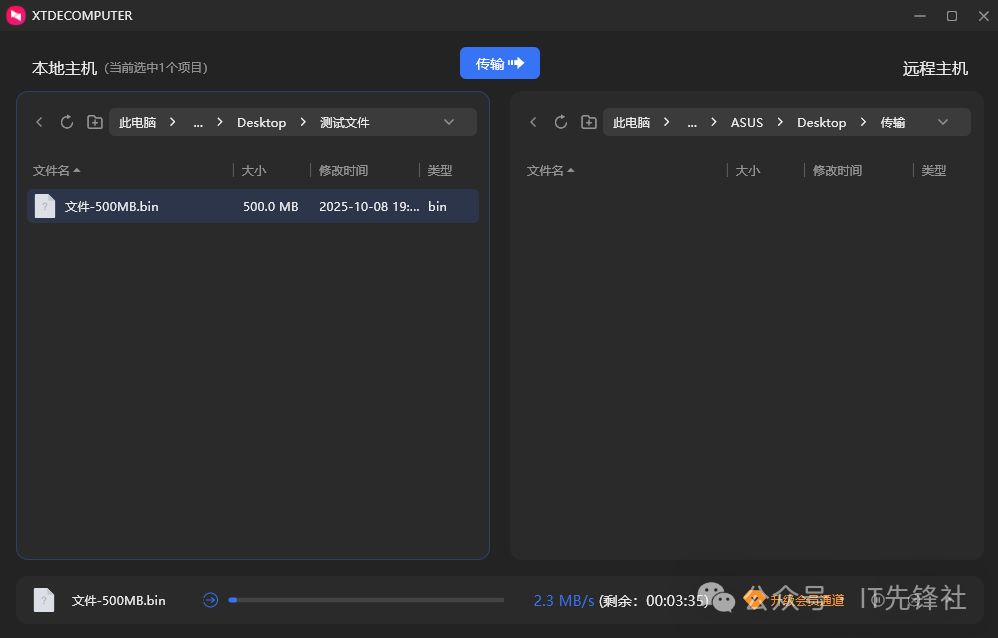Click the 文件-500MB.bin file icon in transfer bar

[44, 600]
